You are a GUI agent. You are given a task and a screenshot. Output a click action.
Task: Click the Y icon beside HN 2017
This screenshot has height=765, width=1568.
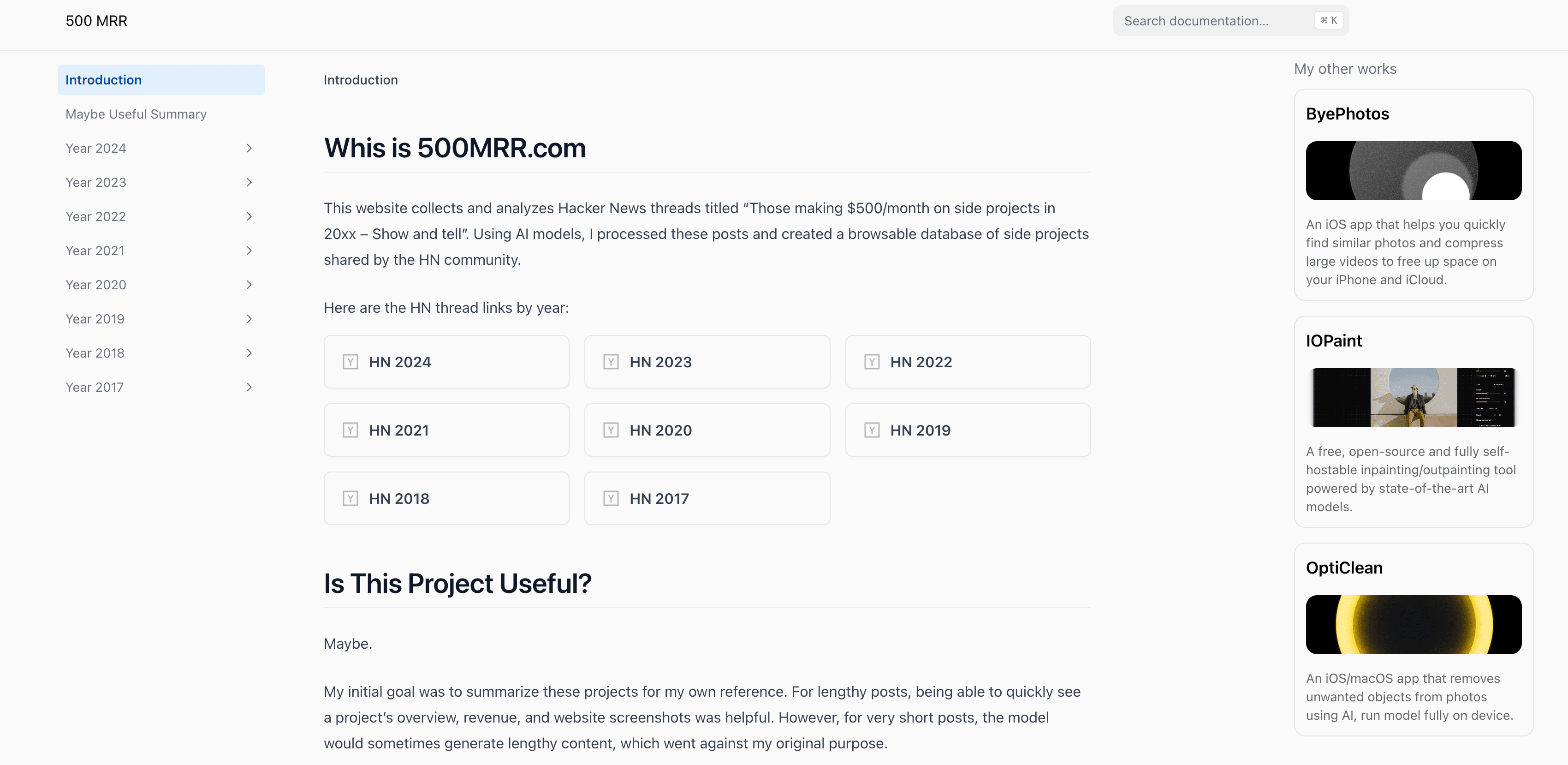tap(611, 498)
